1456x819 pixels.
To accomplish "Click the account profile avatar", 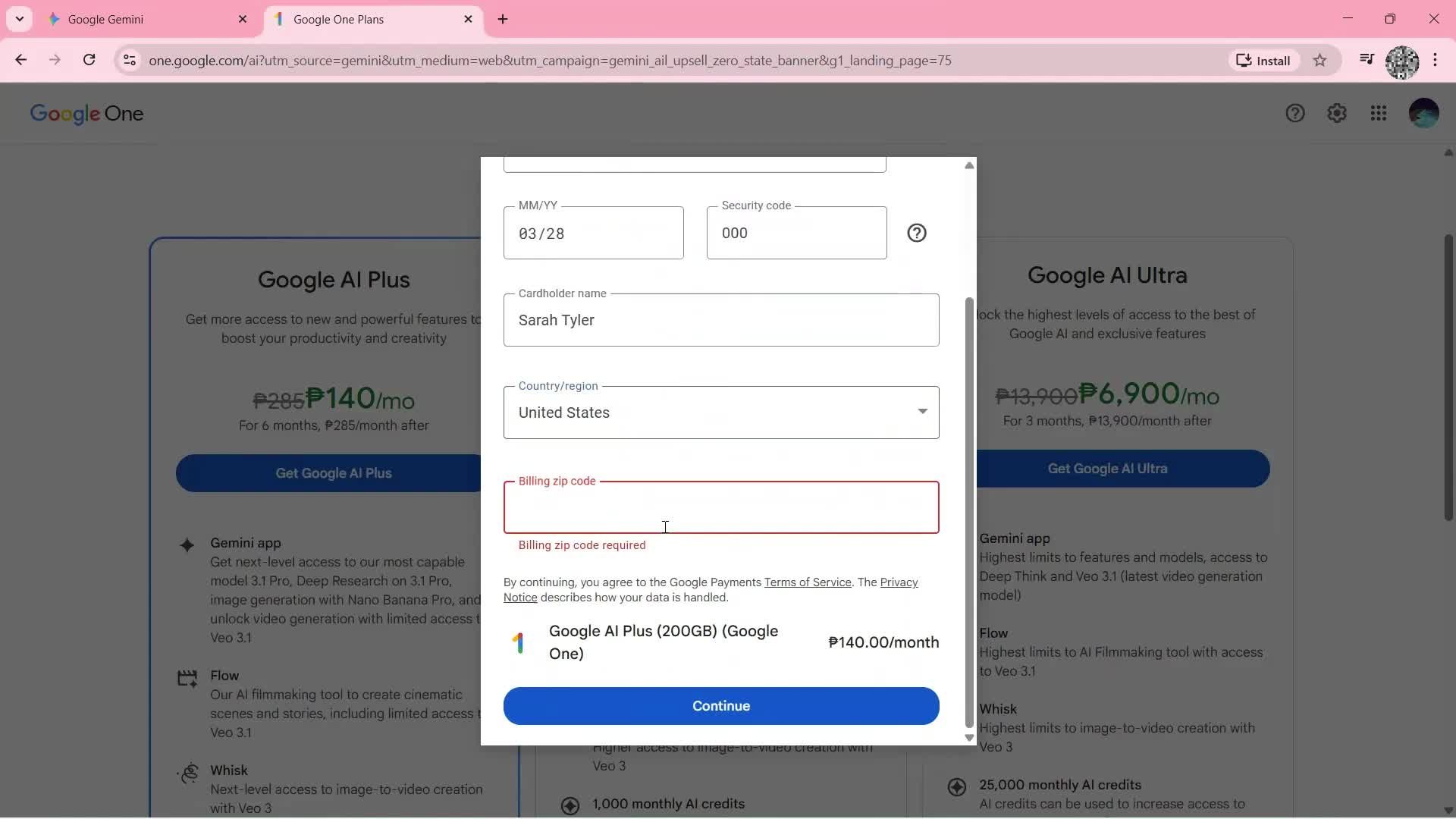I will tap(1423, 112).
